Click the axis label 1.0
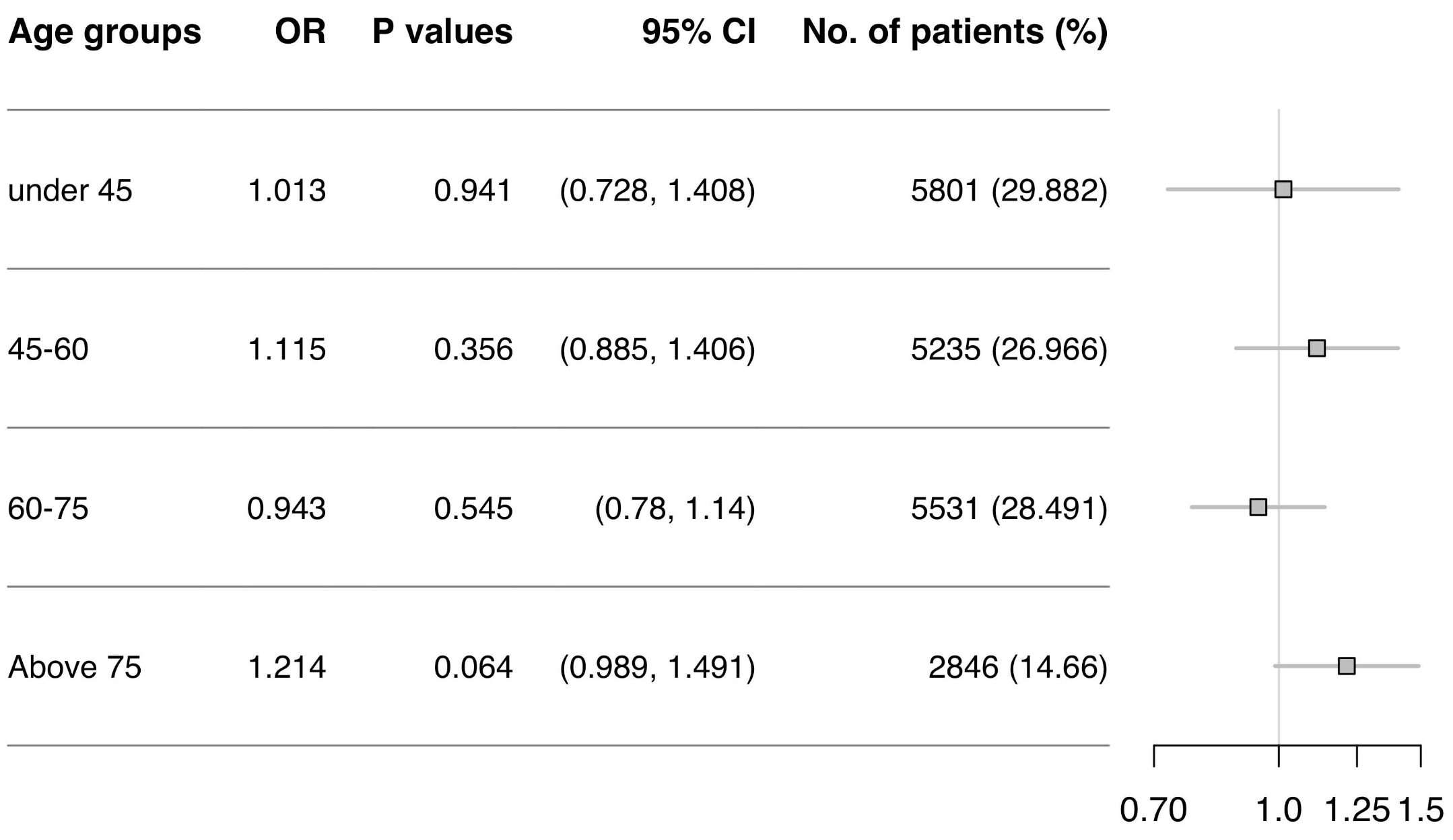 (x=1278, y=810)
